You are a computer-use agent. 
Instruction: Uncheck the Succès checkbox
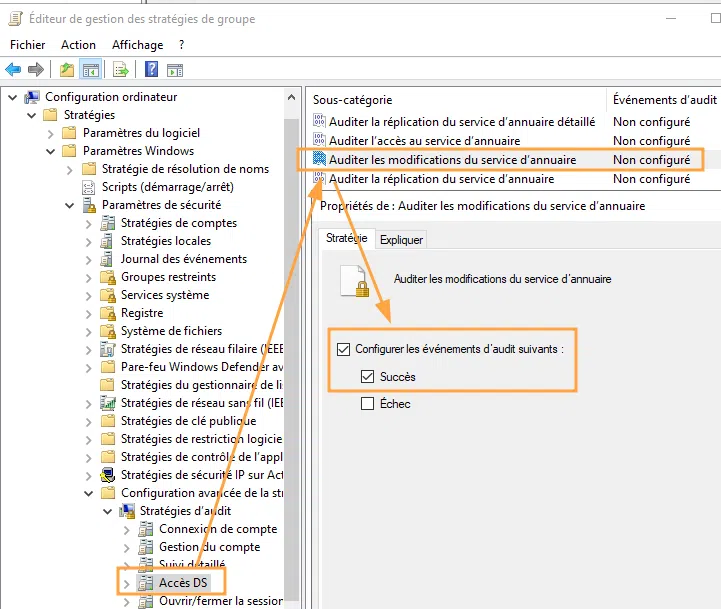click(367, 376)
